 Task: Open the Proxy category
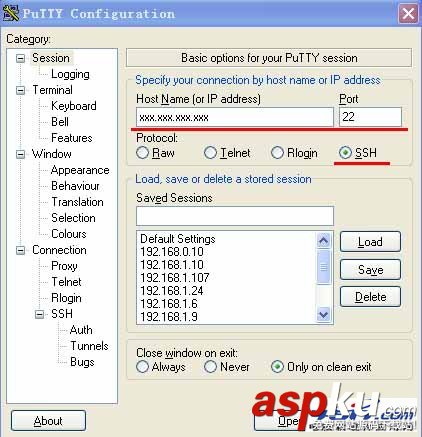[64, 266]
